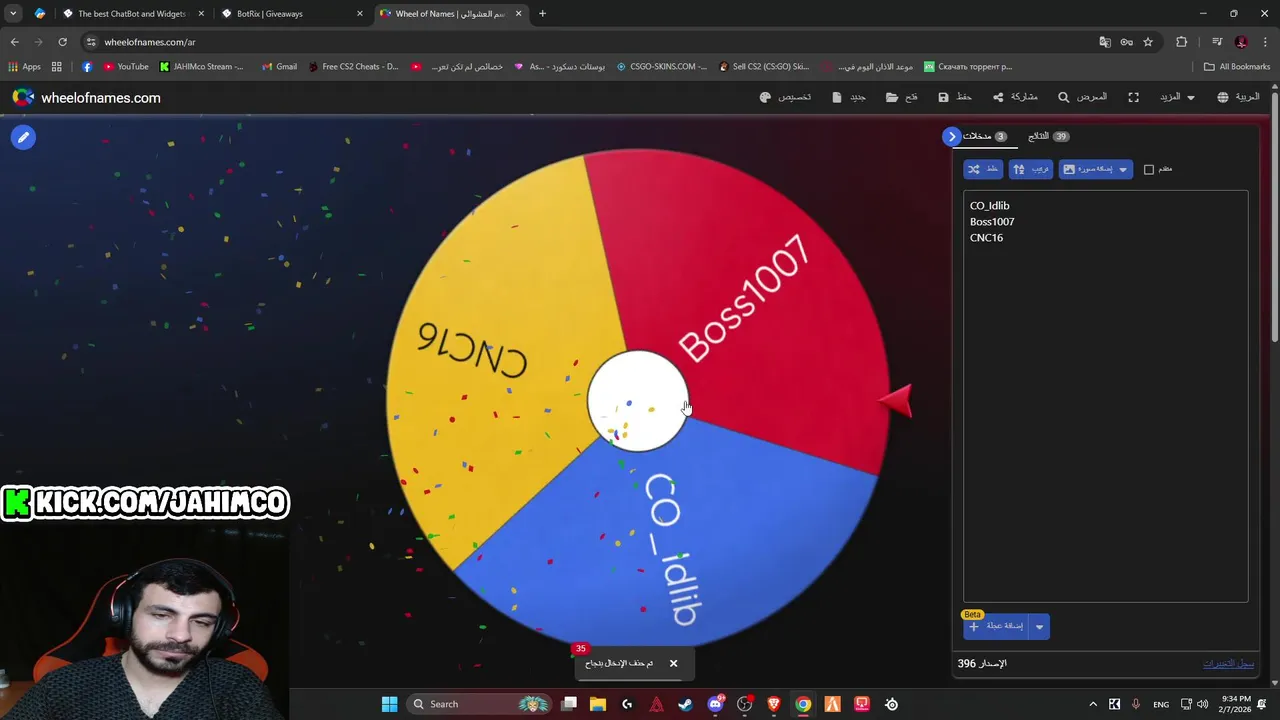Screen dimensions: 1280x720
Task: Open File Explorer from the taskbar
Action: point(598,704)
